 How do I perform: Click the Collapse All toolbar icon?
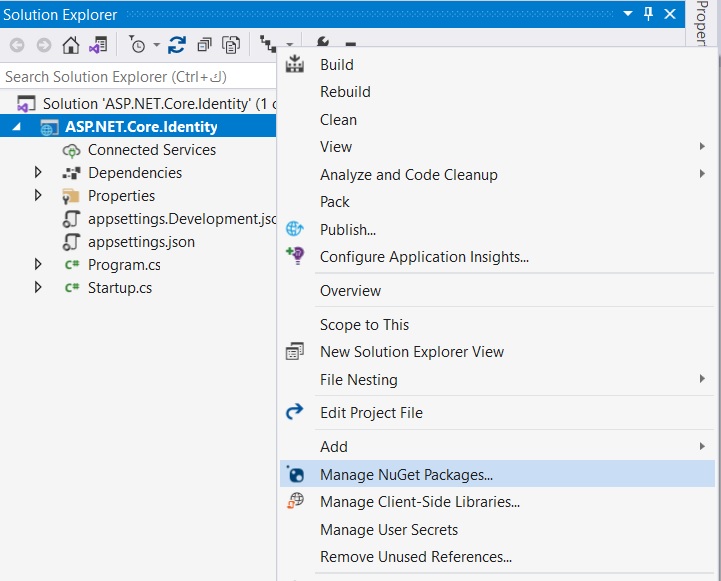[x=204, y=45]
